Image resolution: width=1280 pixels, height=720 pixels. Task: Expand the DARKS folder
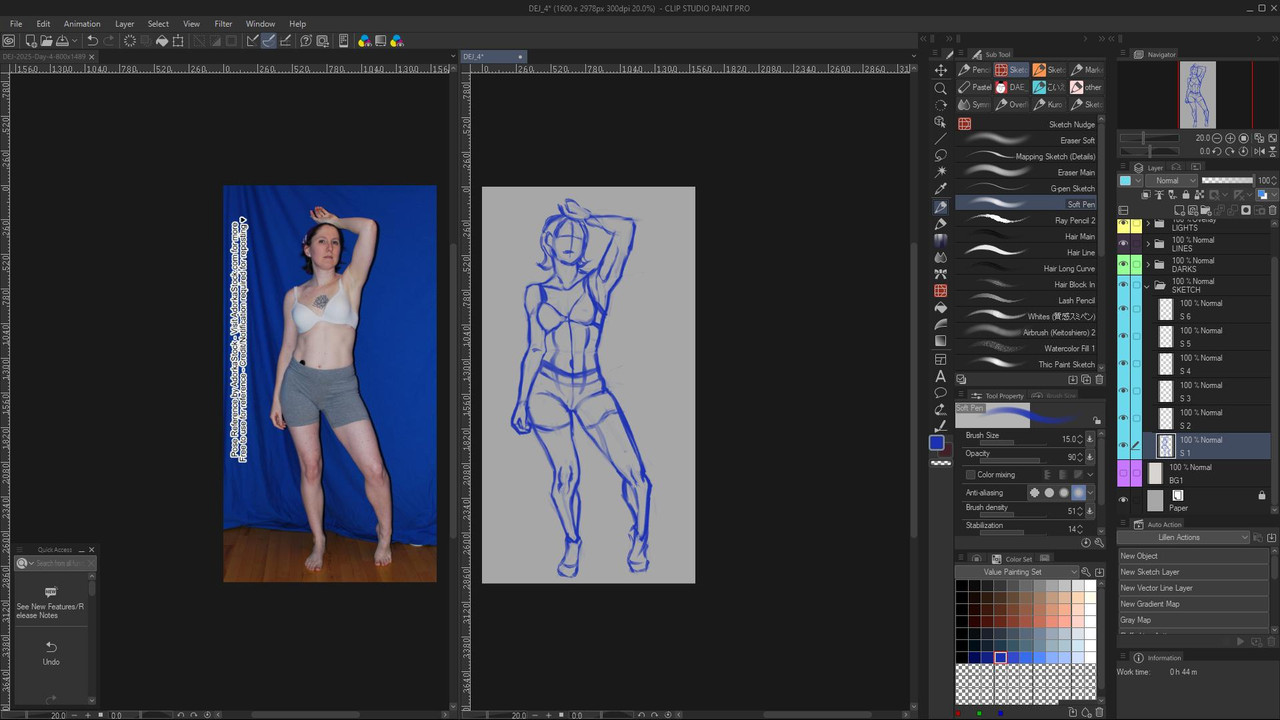point(1147,264)
